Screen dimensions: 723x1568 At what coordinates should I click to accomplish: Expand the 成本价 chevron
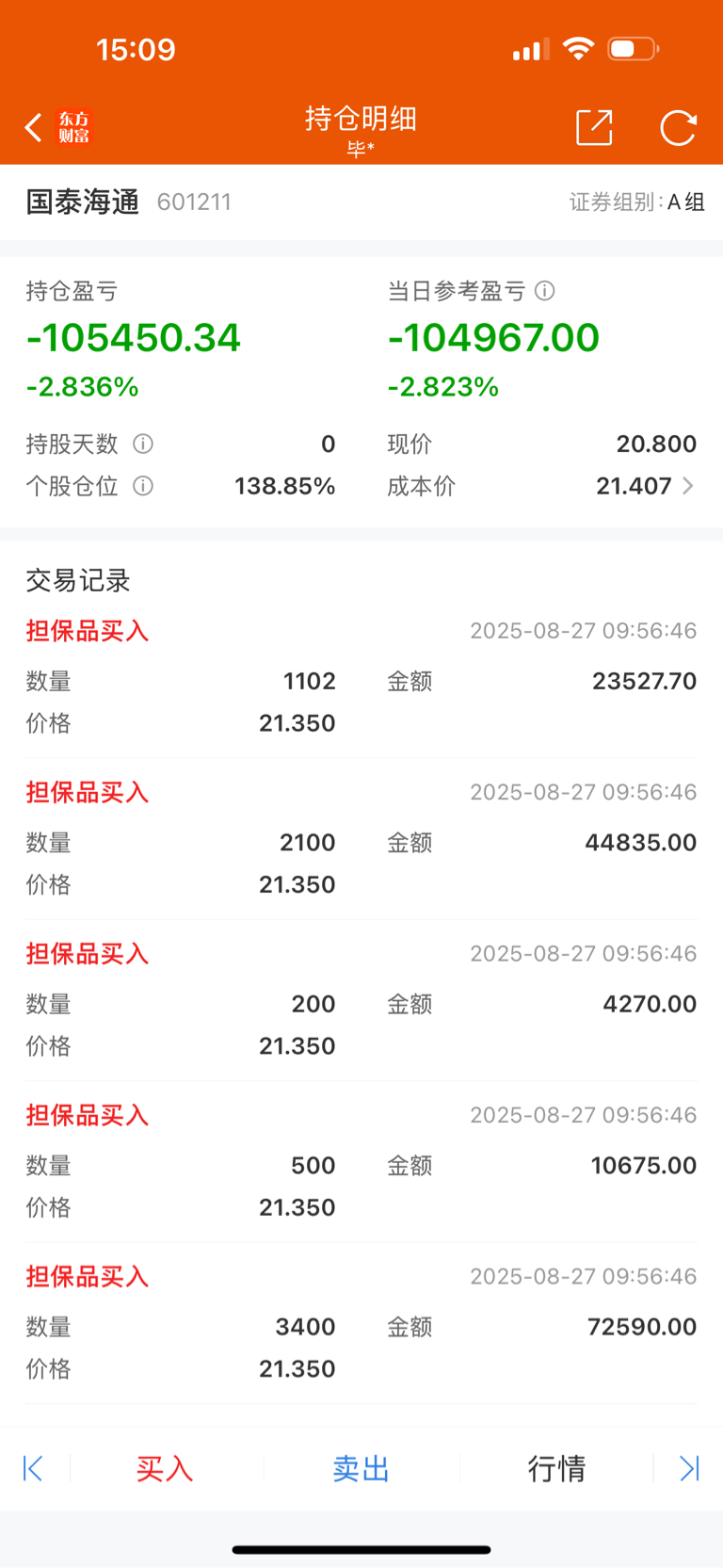[x=688, y=486]
